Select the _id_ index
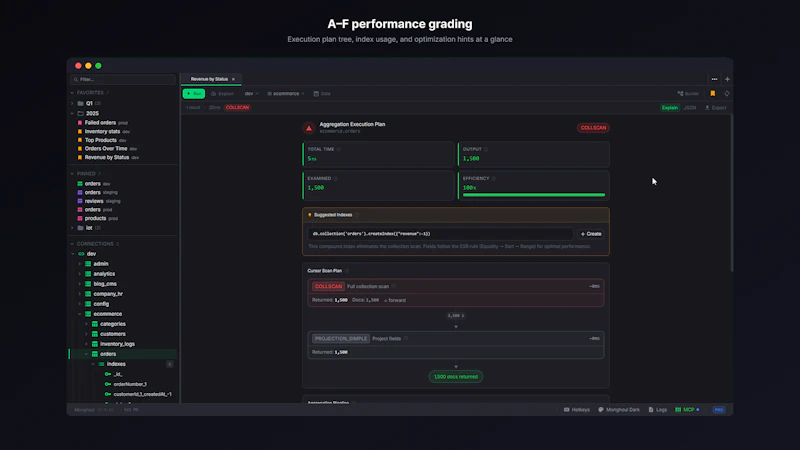 pos(117,374)
